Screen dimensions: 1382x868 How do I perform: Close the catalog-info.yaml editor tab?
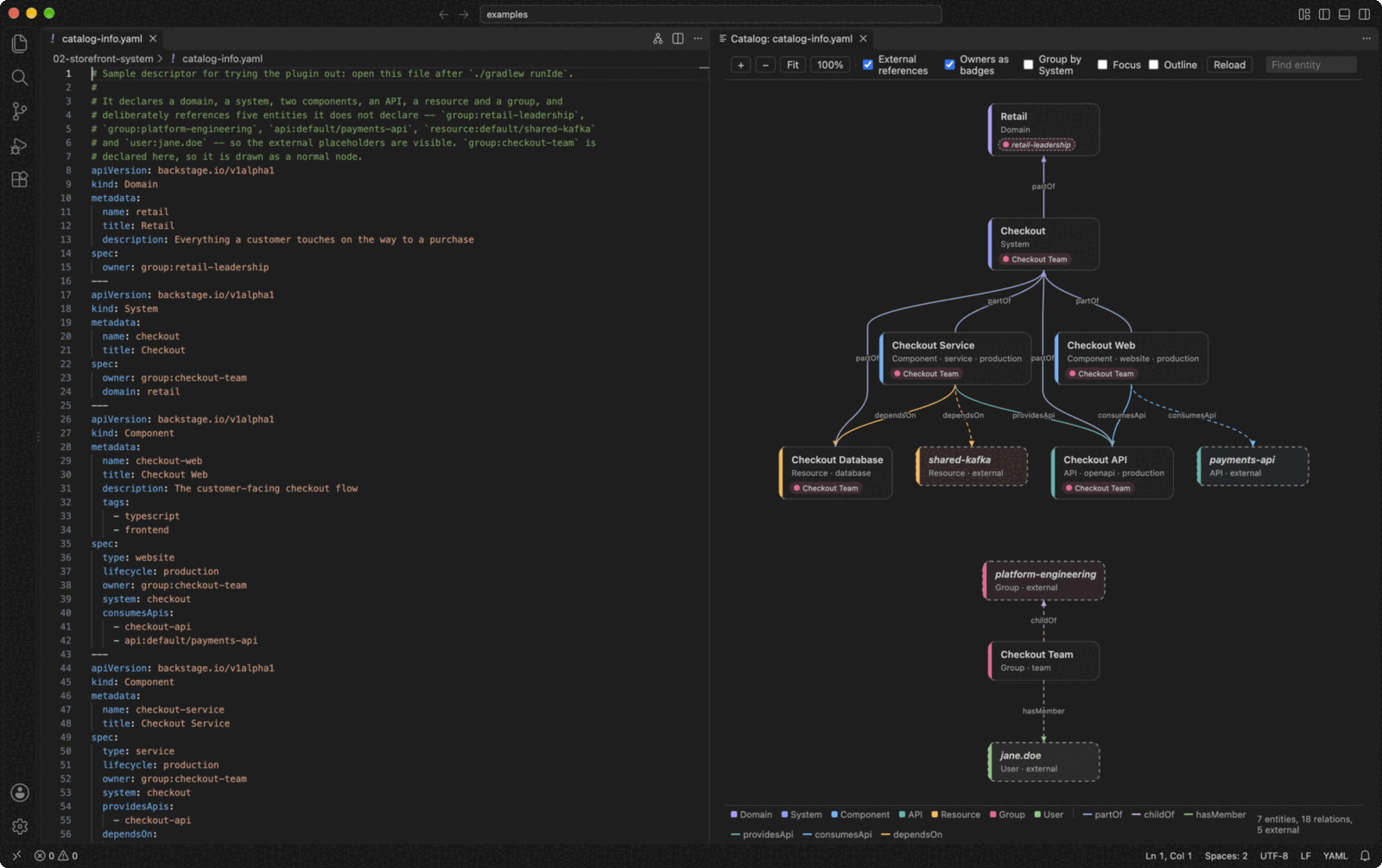coord(153,39)
